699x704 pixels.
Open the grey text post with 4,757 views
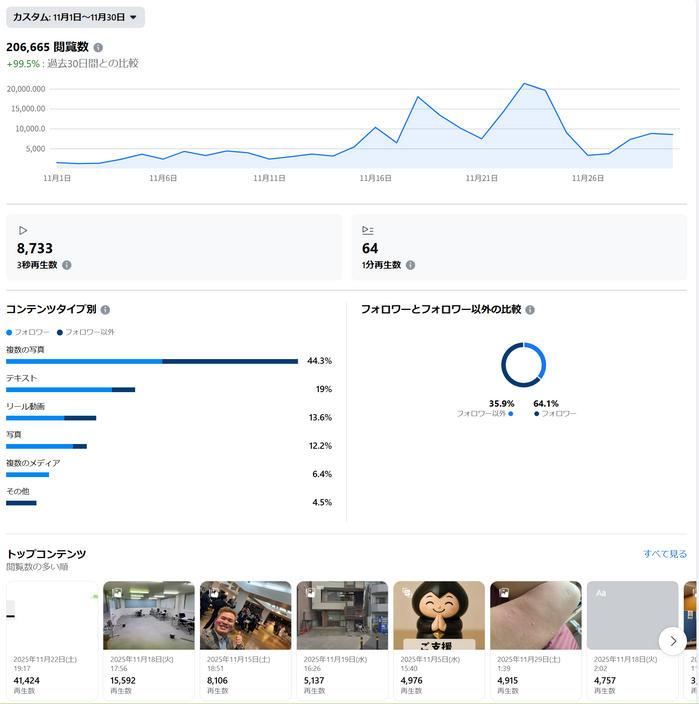pyautogui.click(x=632, y=616)
